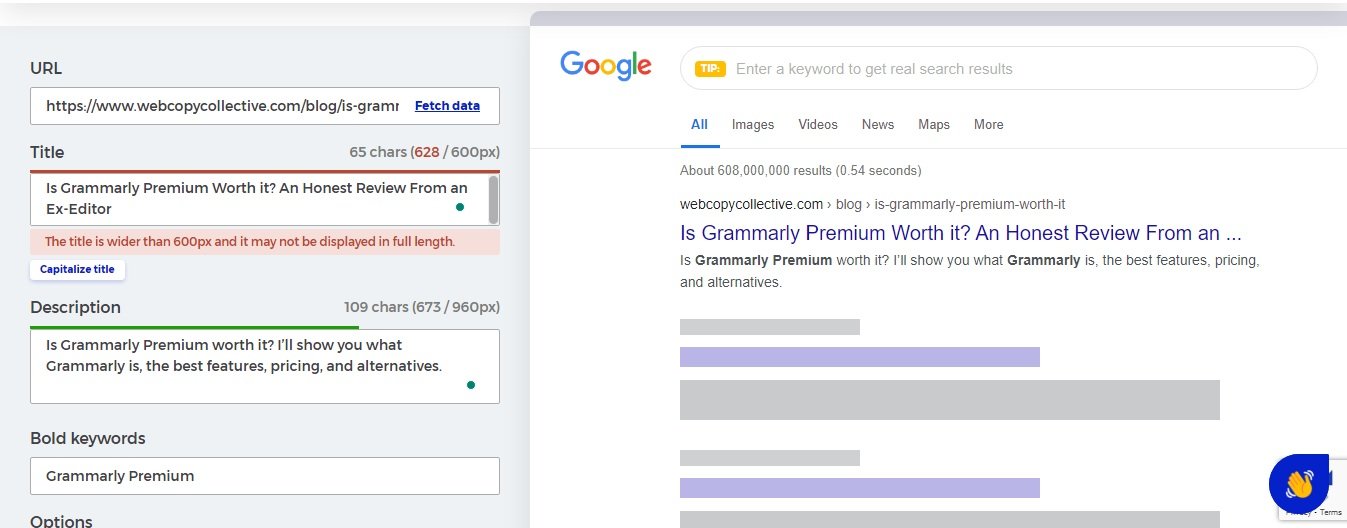
Task: Click the keyword search box placeholder
Action: [874, 69]
